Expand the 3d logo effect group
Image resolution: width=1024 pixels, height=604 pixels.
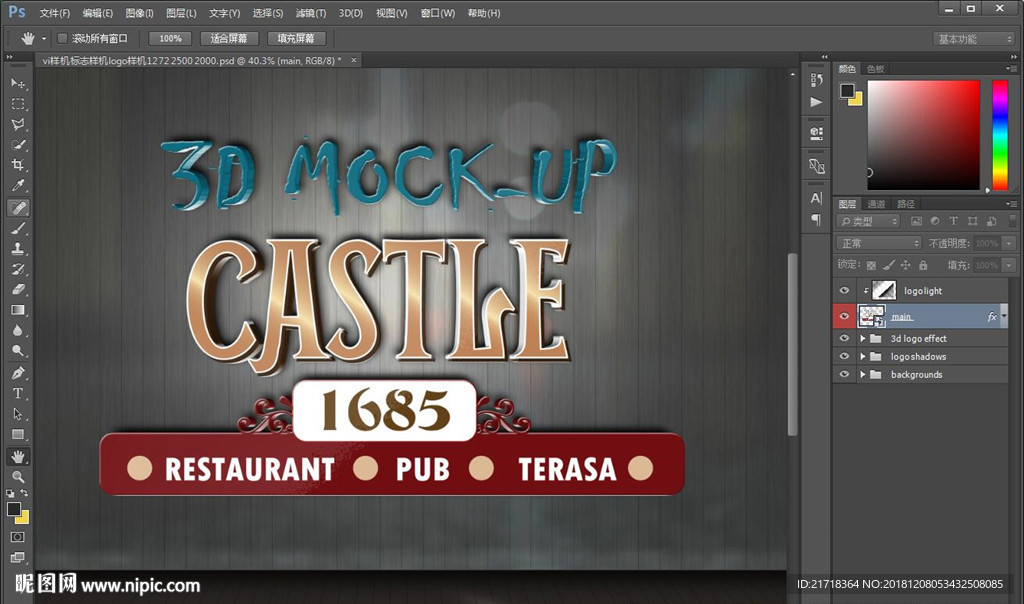coord(863,338)
